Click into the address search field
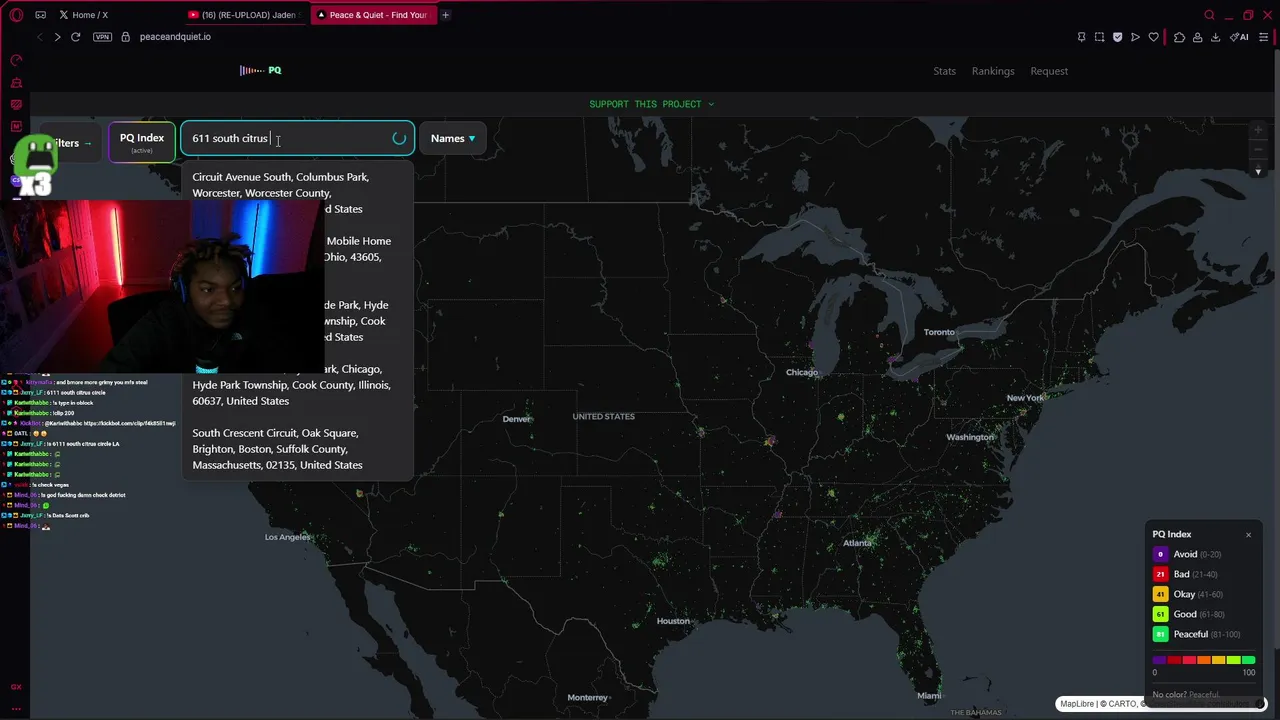This screenshot has width=1280, height=720. pyautogui.click(x=296, y=139)
